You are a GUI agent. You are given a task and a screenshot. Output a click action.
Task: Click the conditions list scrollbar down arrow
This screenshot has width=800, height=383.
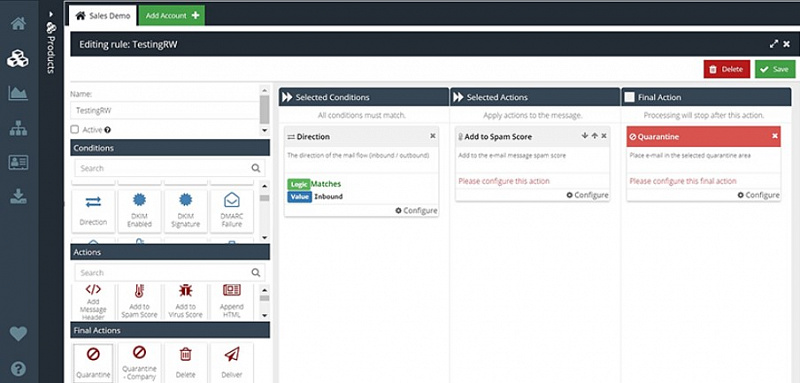[x=264, y=237]
